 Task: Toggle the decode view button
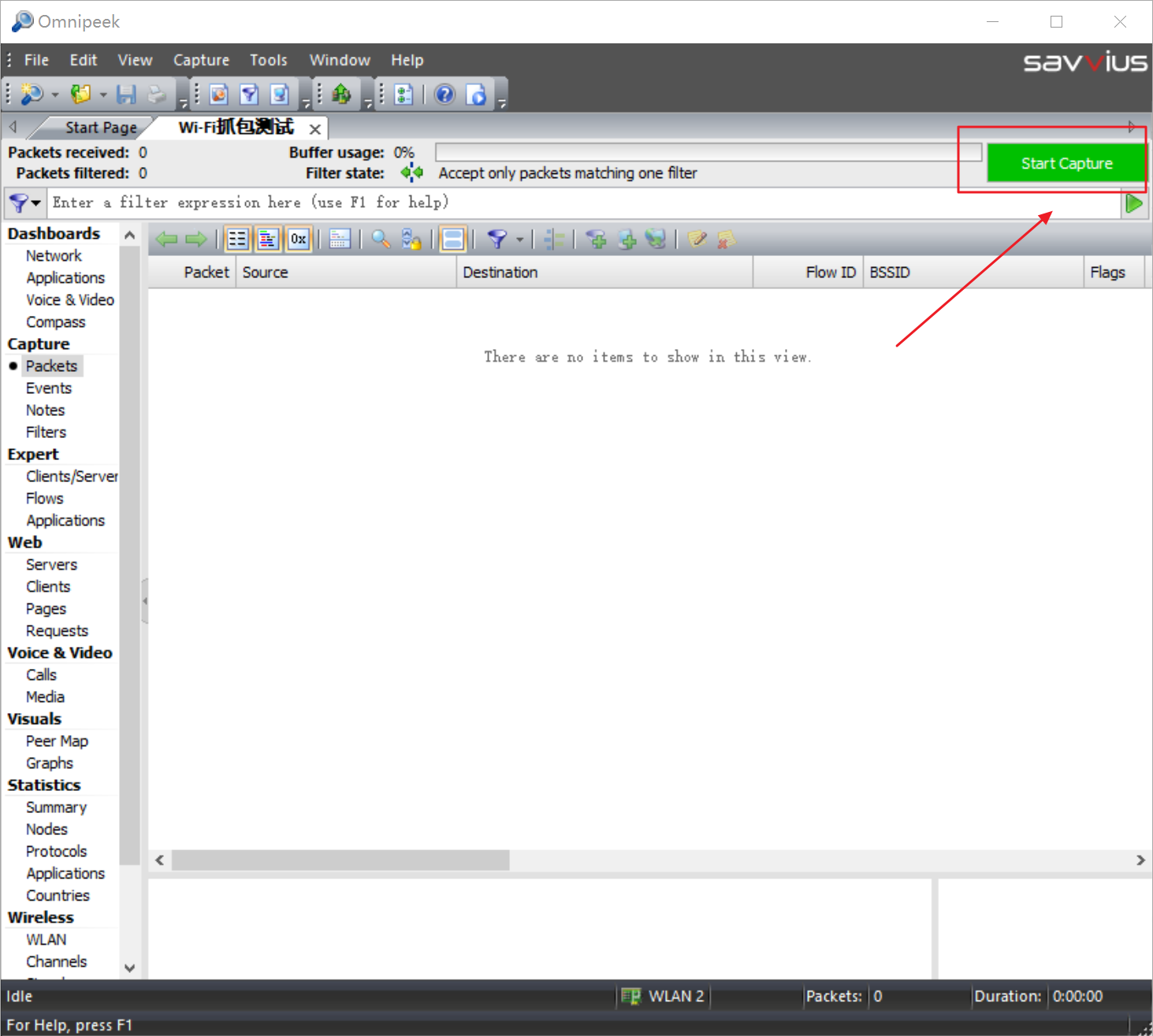tap(268, 240)
